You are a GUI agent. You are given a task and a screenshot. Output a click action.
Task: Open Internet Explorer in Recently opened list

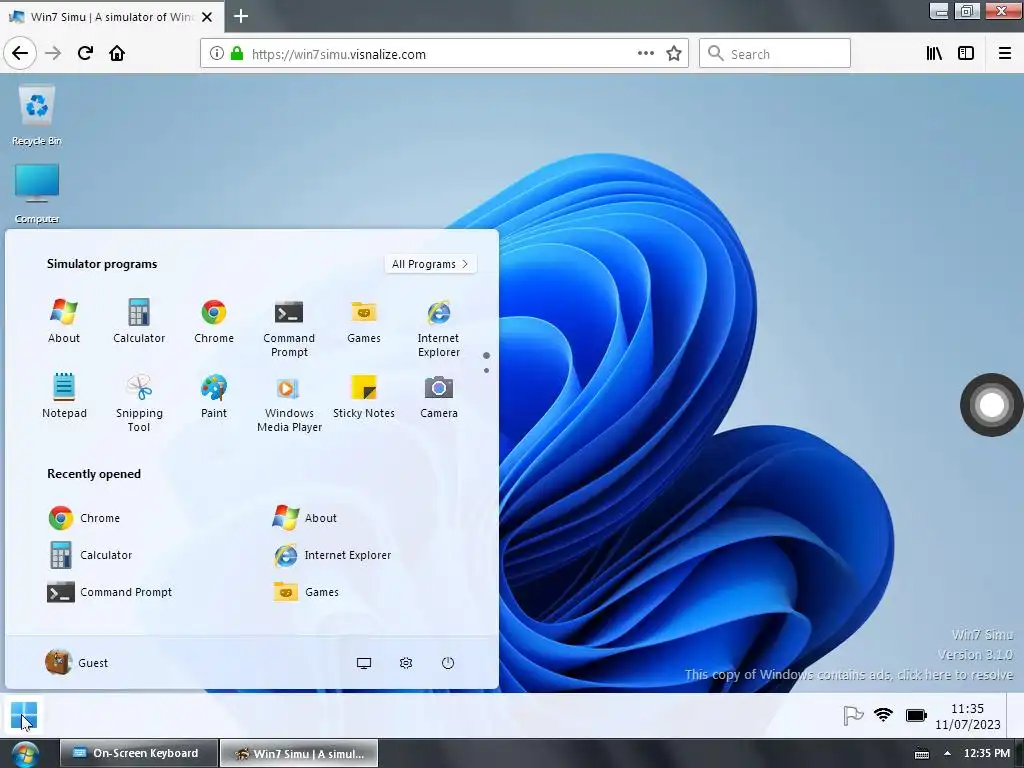click(332, 555)
